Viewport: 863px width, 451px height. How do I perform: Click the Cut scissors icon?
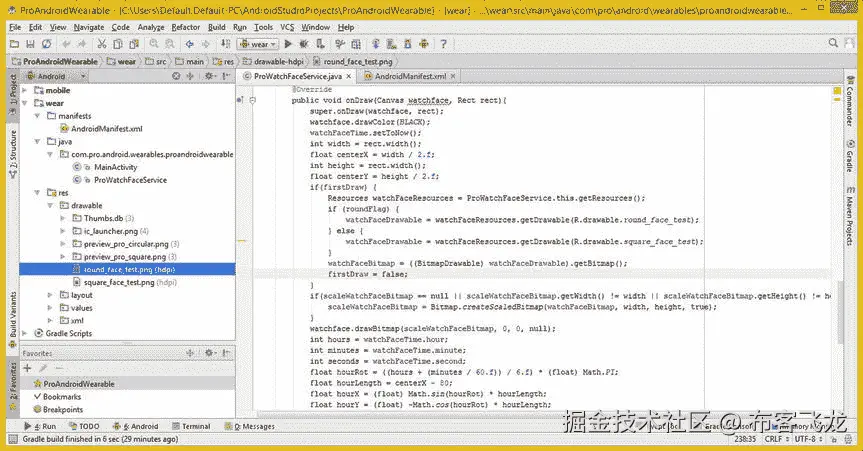pos(102,44)
